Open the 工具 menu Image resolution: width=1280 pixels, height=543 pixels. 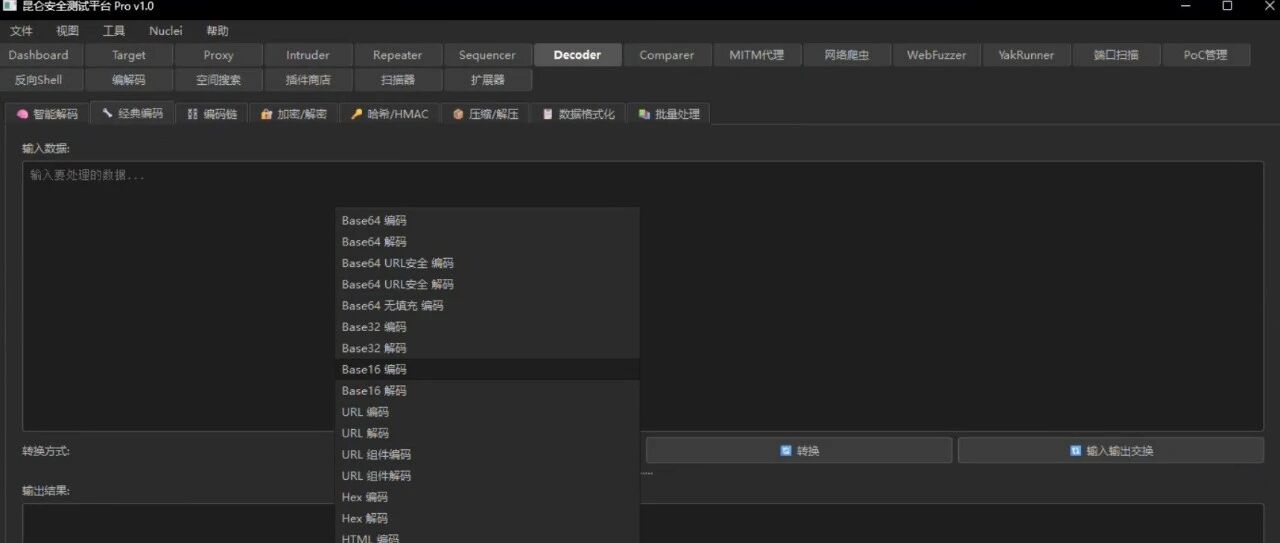pyautogui.click(x=114, y=31)
